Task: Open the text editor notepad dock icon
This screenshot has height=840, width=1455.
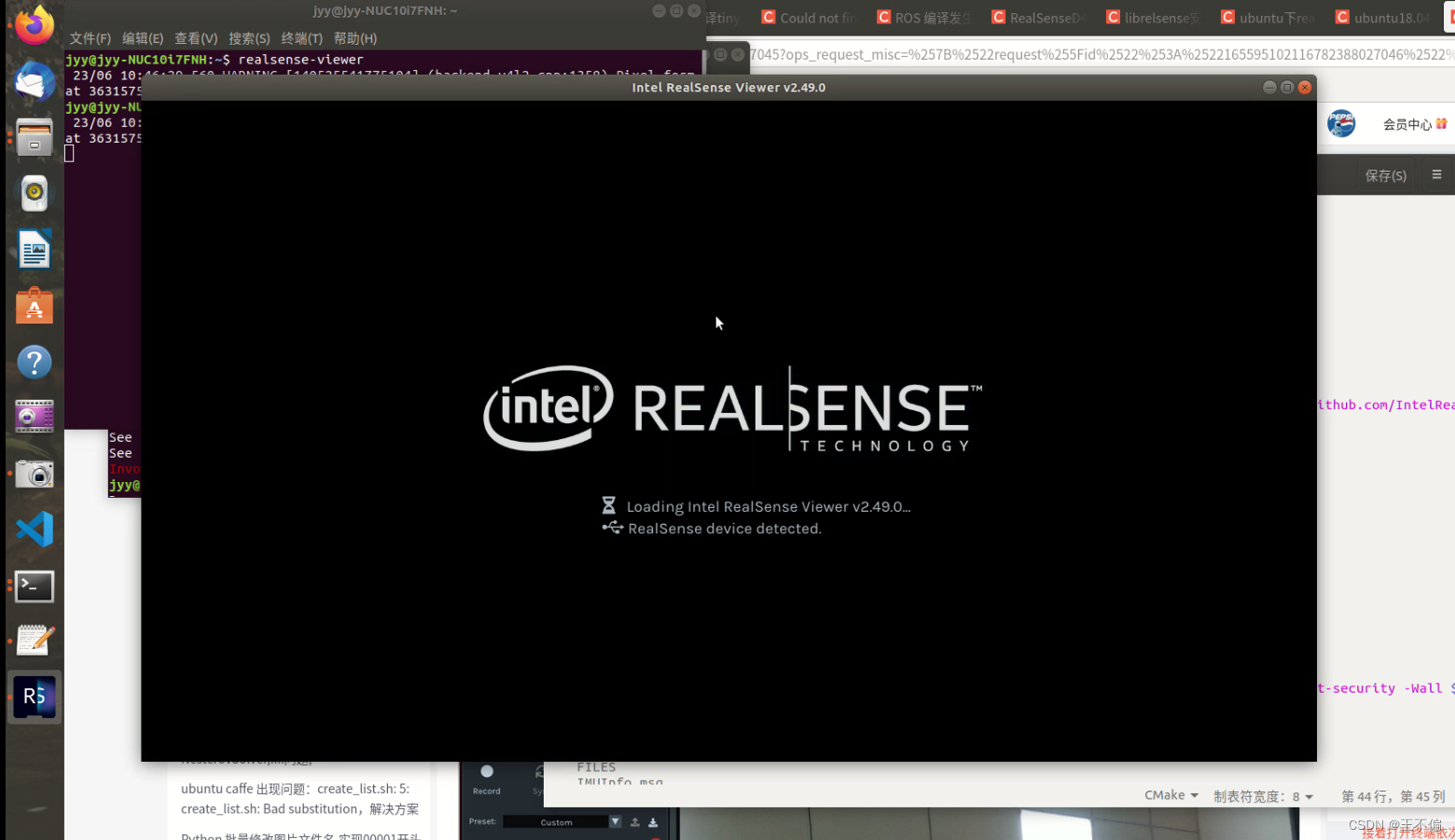Action: pyautogui.click(x=35, y=640)
